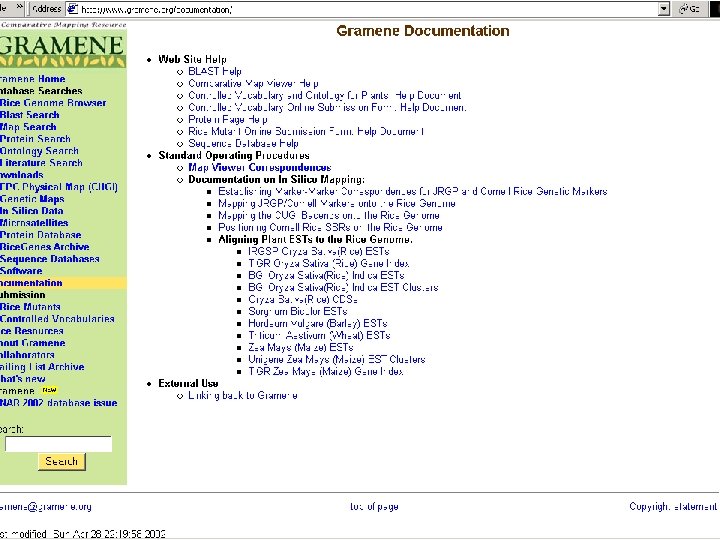Screen dimensions: 720x540
Task: Open In Silico Data sidebar link
Action: coord(32,211)
